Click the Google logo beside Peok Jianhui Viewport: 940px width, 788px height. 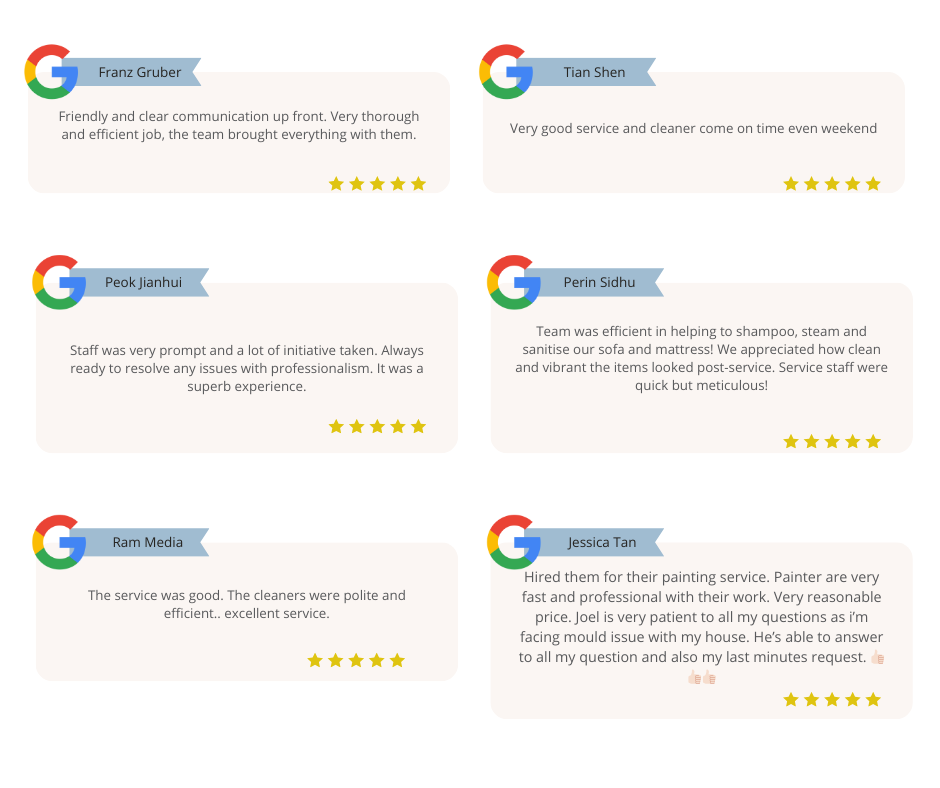(x=60, y=283)
